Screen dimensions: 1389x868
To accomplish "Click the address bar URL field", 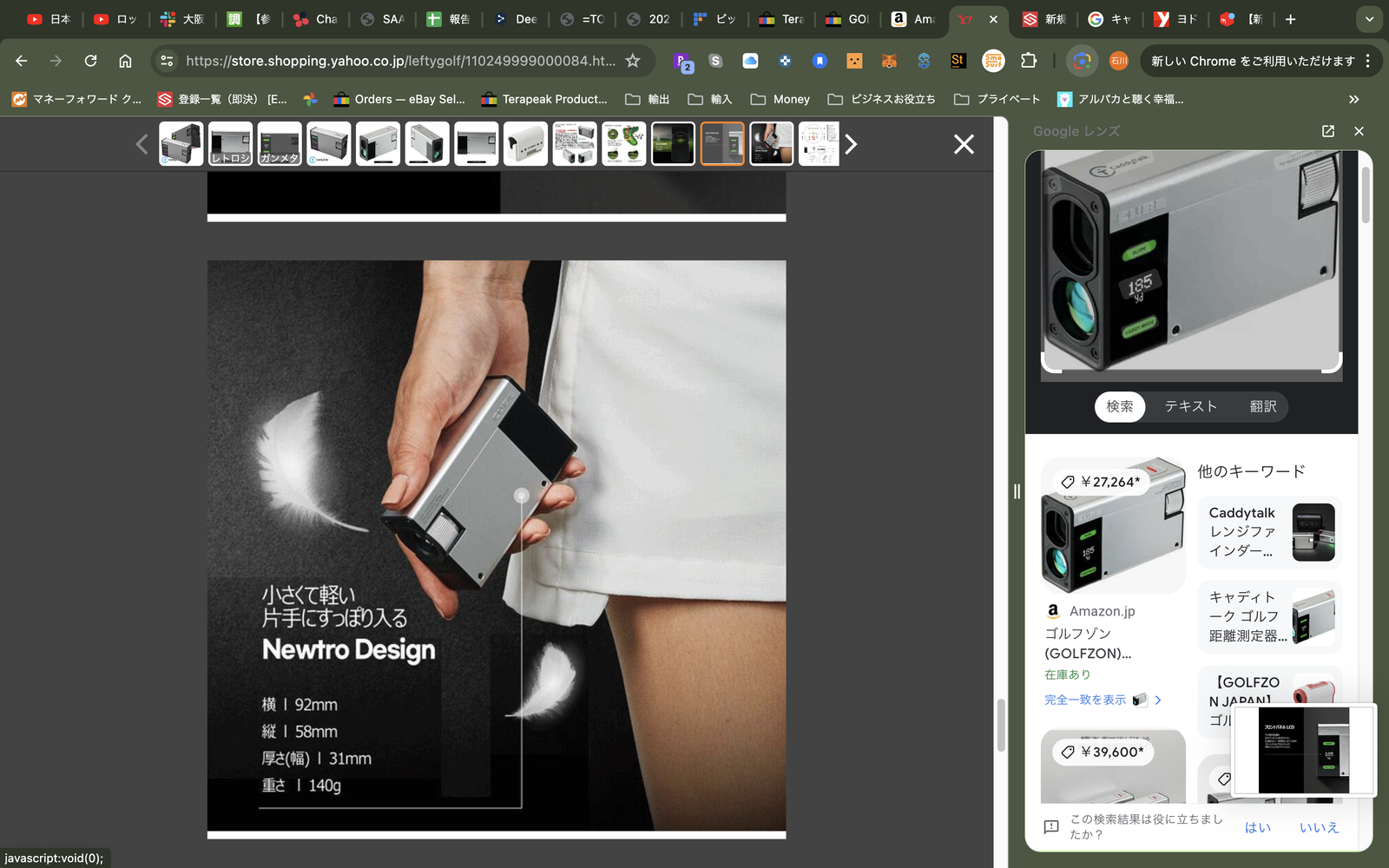I will tap(400, 61).
